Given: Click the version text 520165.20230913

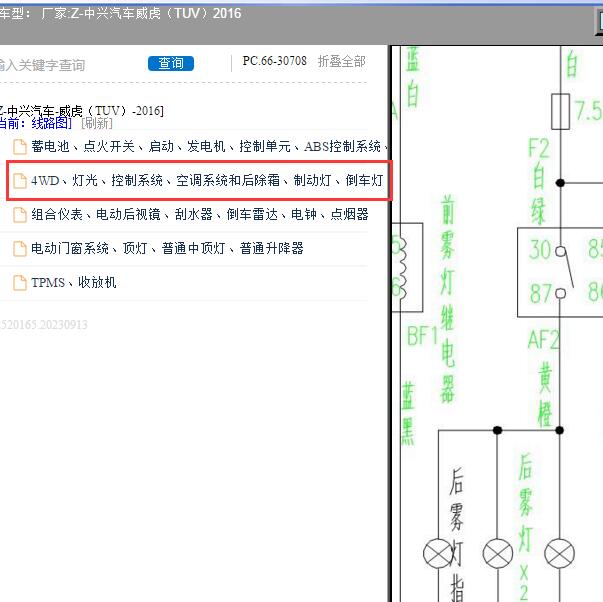Looking at the screenshot, I should pyautogui.click(x=44, y=325).
